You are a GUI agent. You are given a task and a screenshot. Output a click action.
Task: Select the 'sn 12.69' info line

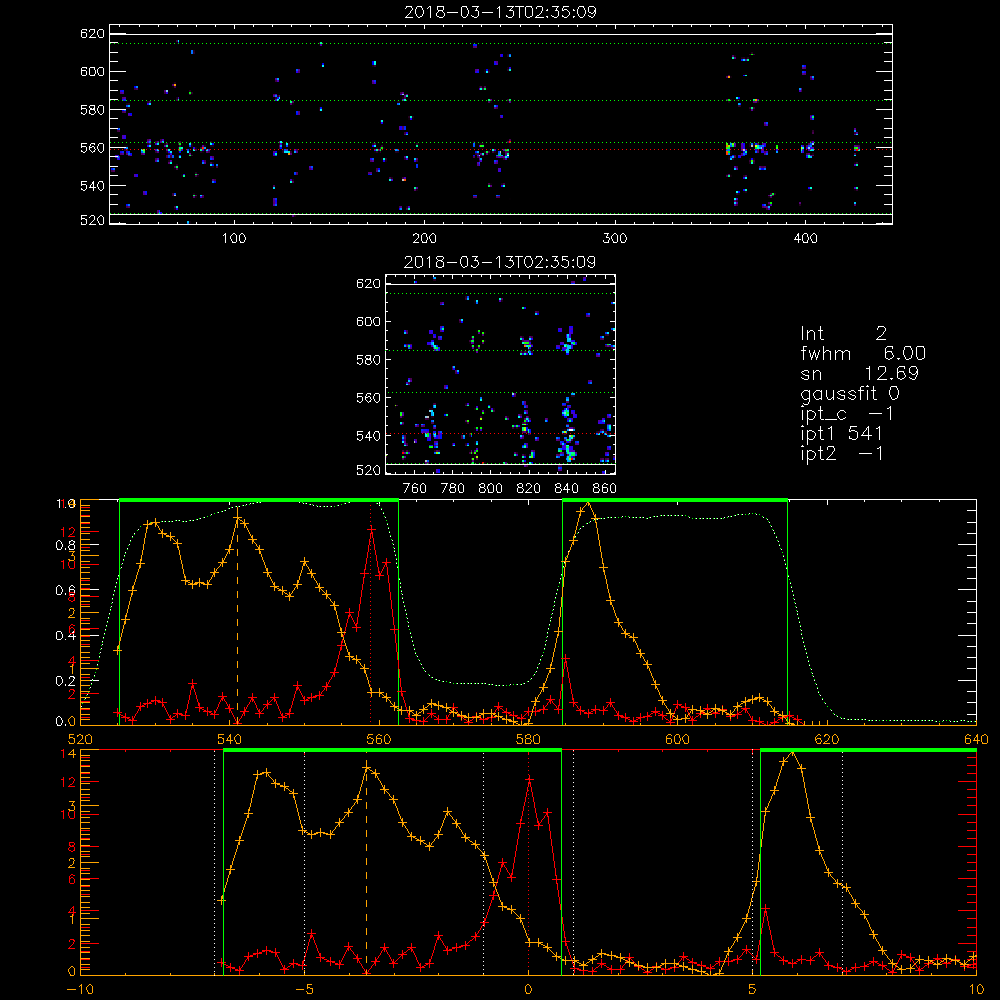(859, 373)
